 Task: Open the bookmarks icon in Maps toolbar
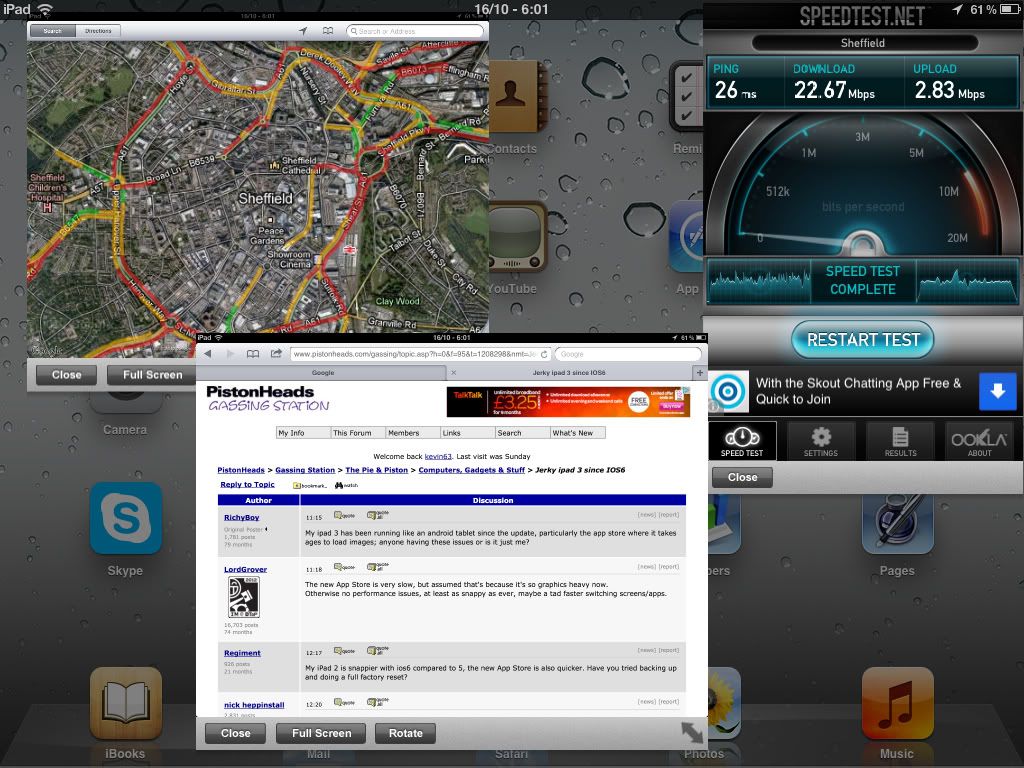point(328,31)
